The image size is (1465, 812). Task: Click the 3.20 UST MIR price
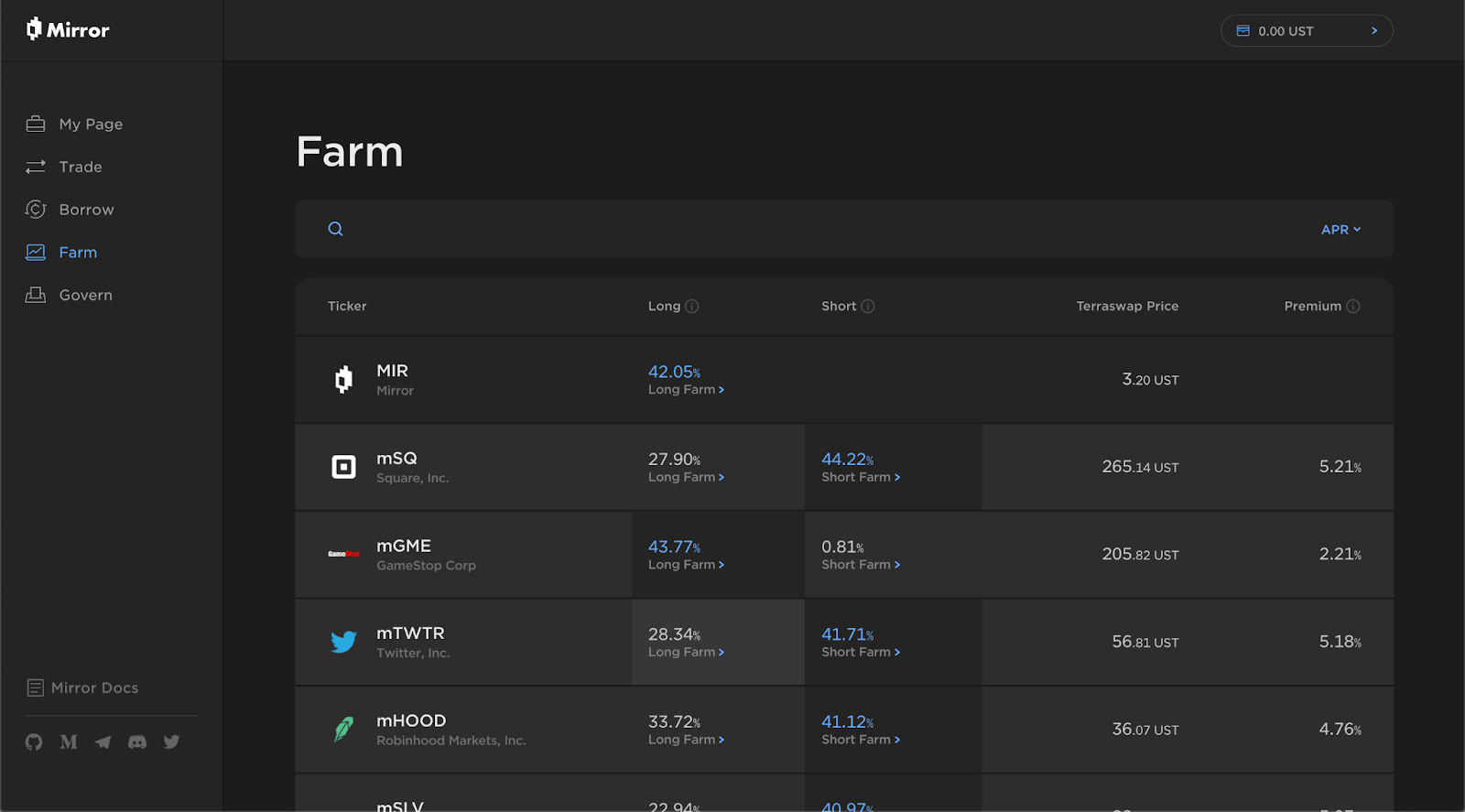1150,379
